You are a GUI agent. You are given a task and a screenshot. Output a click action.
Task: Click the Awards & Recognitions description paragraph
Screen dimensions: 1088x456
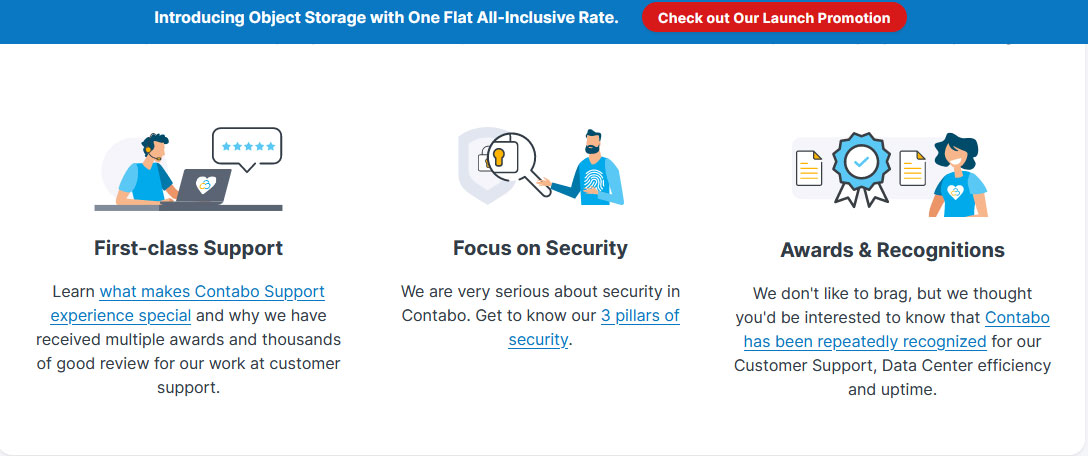892,341
